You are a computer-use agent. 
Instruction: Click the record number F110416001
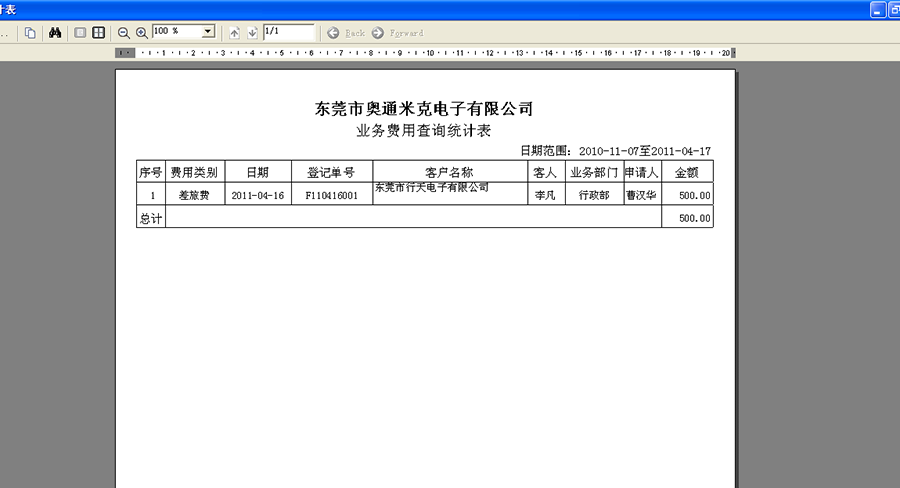pos(332,195)
